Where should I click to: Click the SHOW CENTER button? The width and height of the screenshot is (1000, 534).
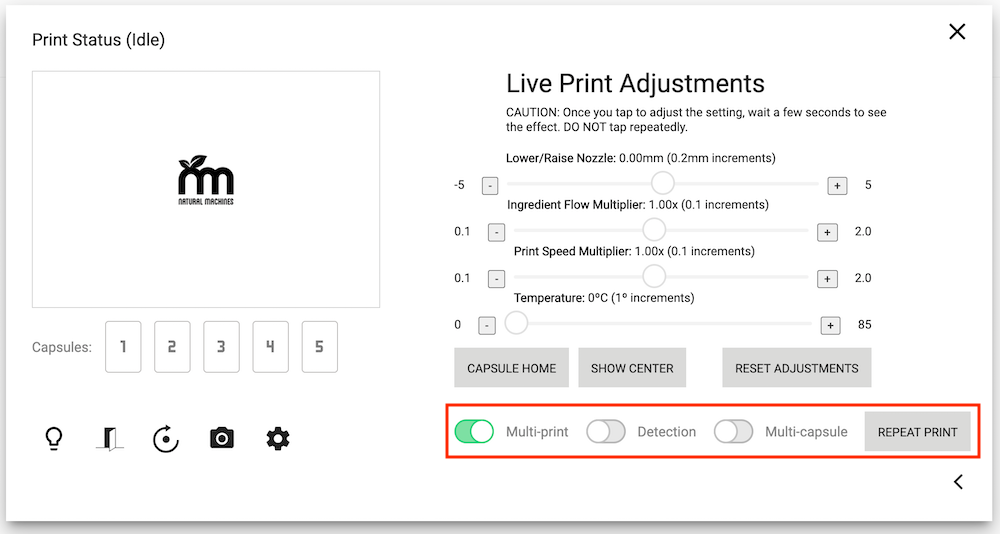(632, 368)
